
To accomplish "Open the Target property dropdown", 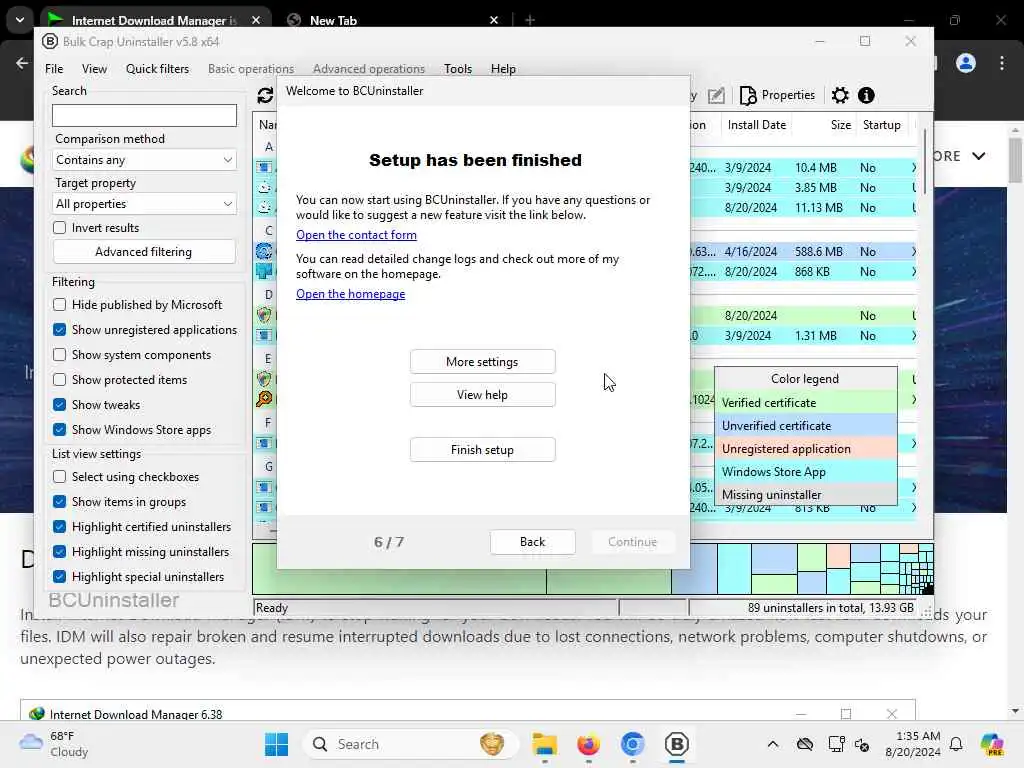I will tap(144, 204).
